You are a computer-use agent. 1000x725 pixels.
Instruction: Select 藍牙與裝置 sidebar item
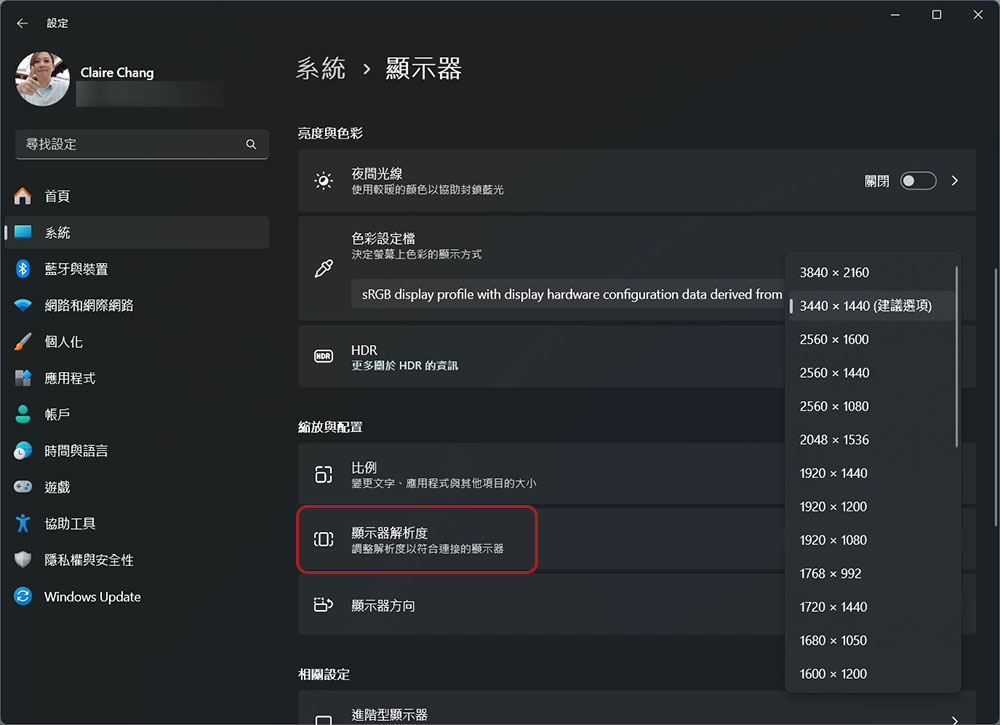[x=137, y=268]
